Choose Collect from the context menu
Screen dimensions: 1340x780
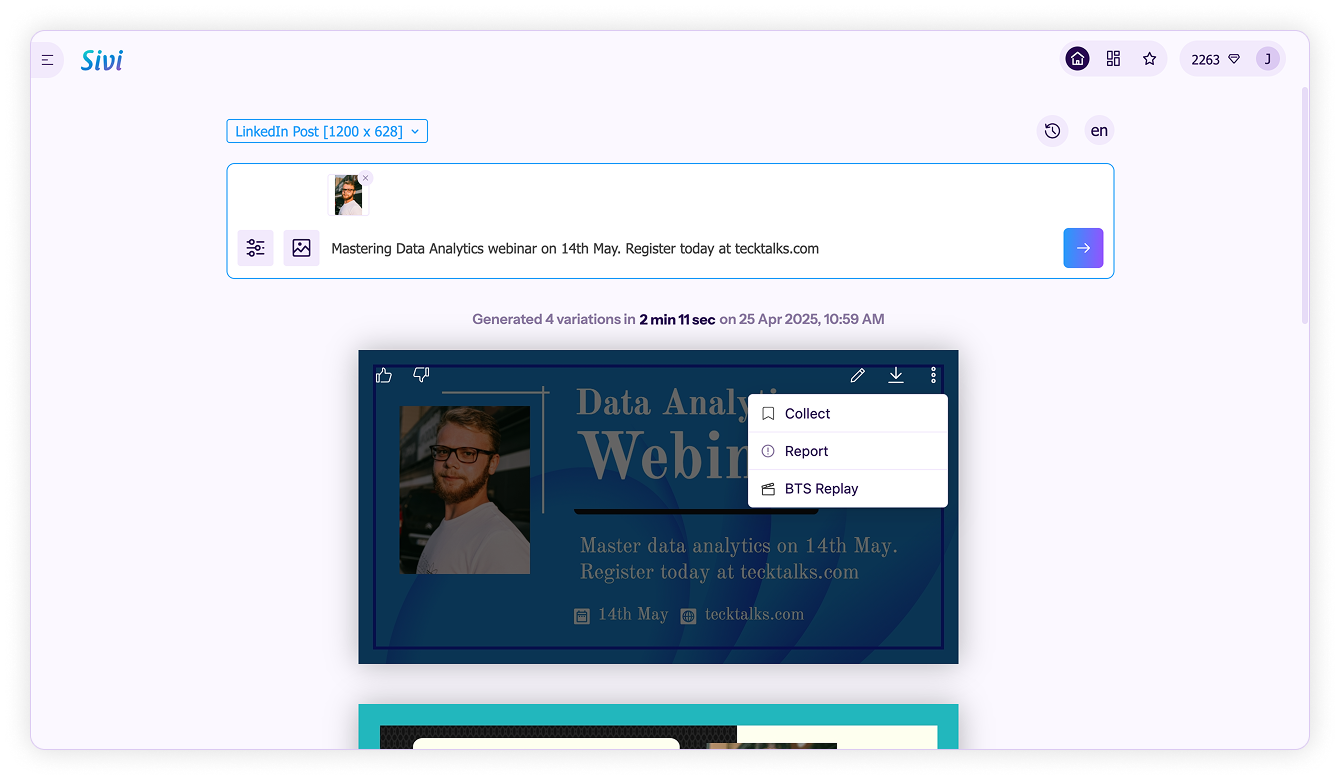[847, 414]
